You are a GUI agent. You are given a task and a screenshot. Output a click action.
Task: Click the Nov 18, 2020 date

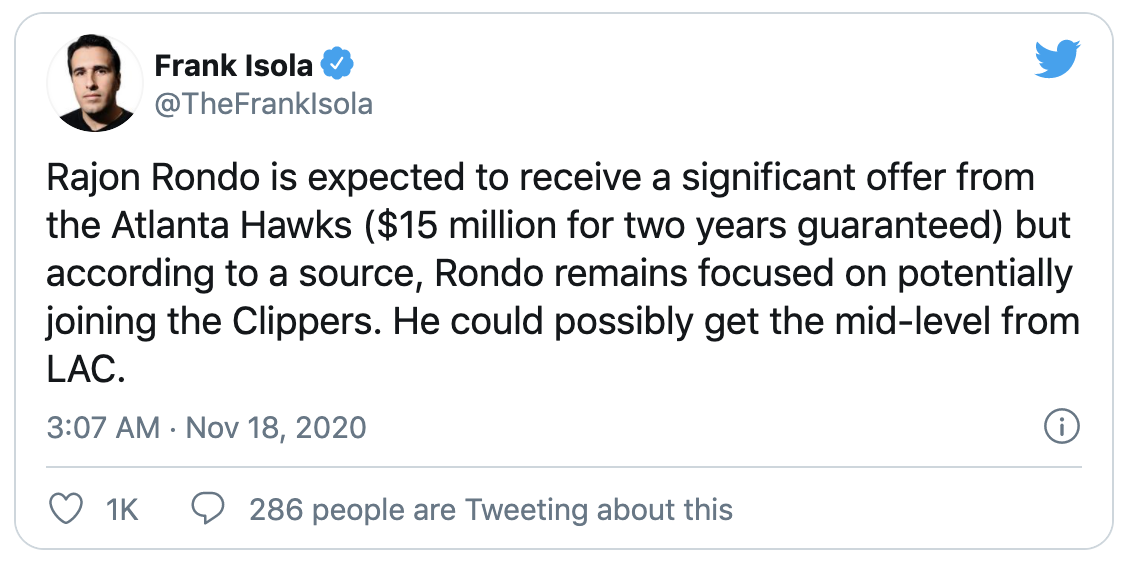pyautogui.click(x=276, y=427)
